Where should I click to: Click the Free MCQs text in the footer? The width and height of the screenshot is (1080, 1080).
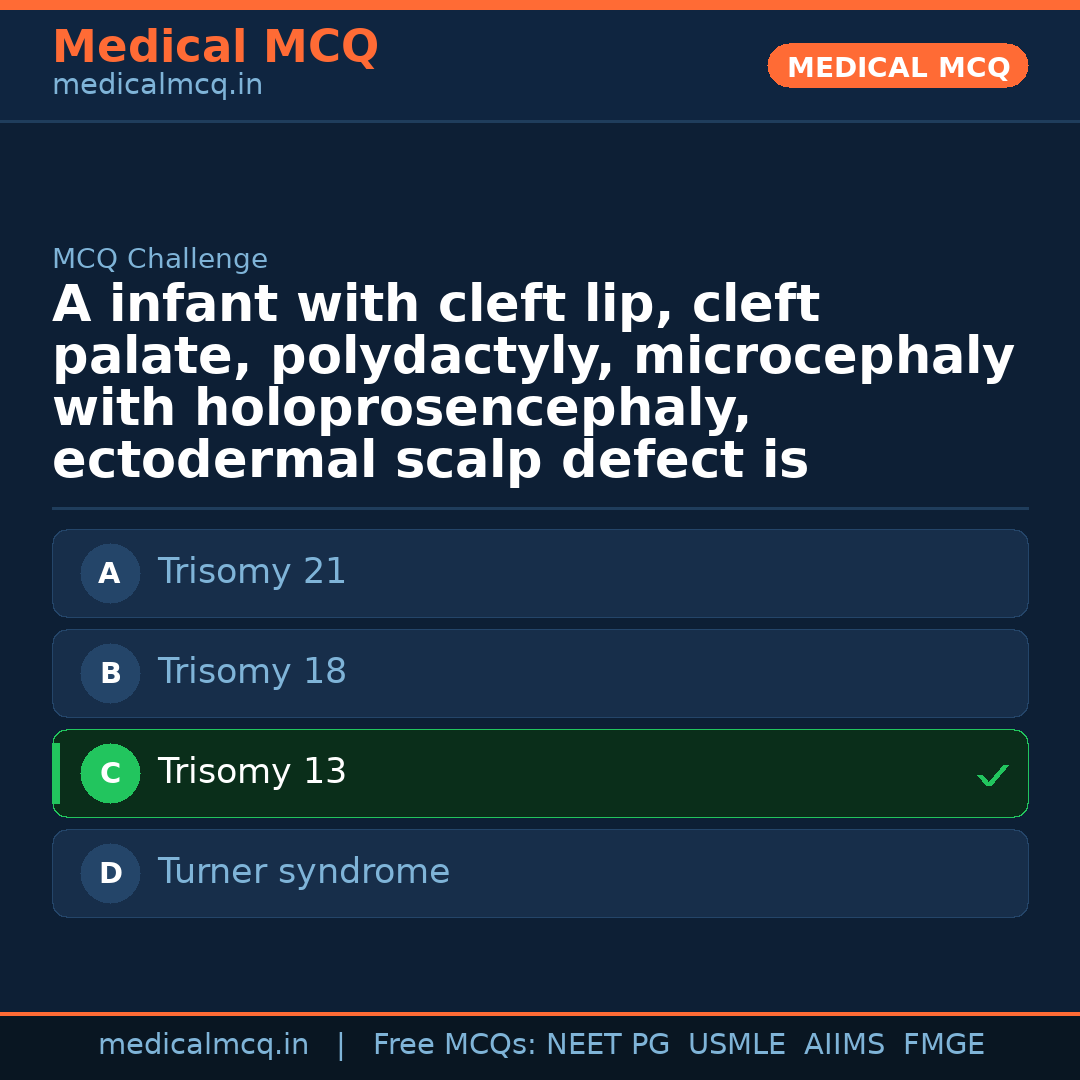coord(455,1045)
